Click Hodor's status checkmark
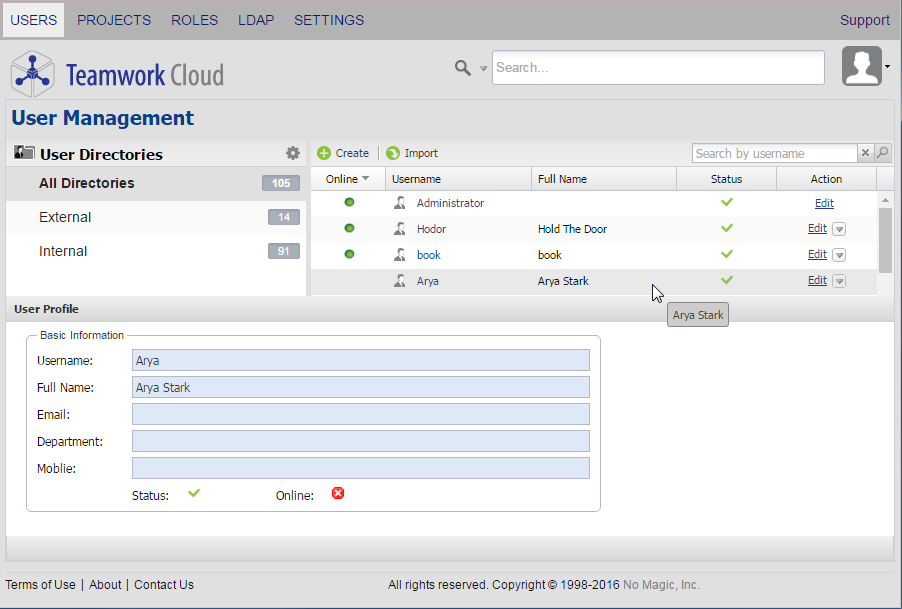The width and height of the screenshot is (902, 609). [727, 228]
